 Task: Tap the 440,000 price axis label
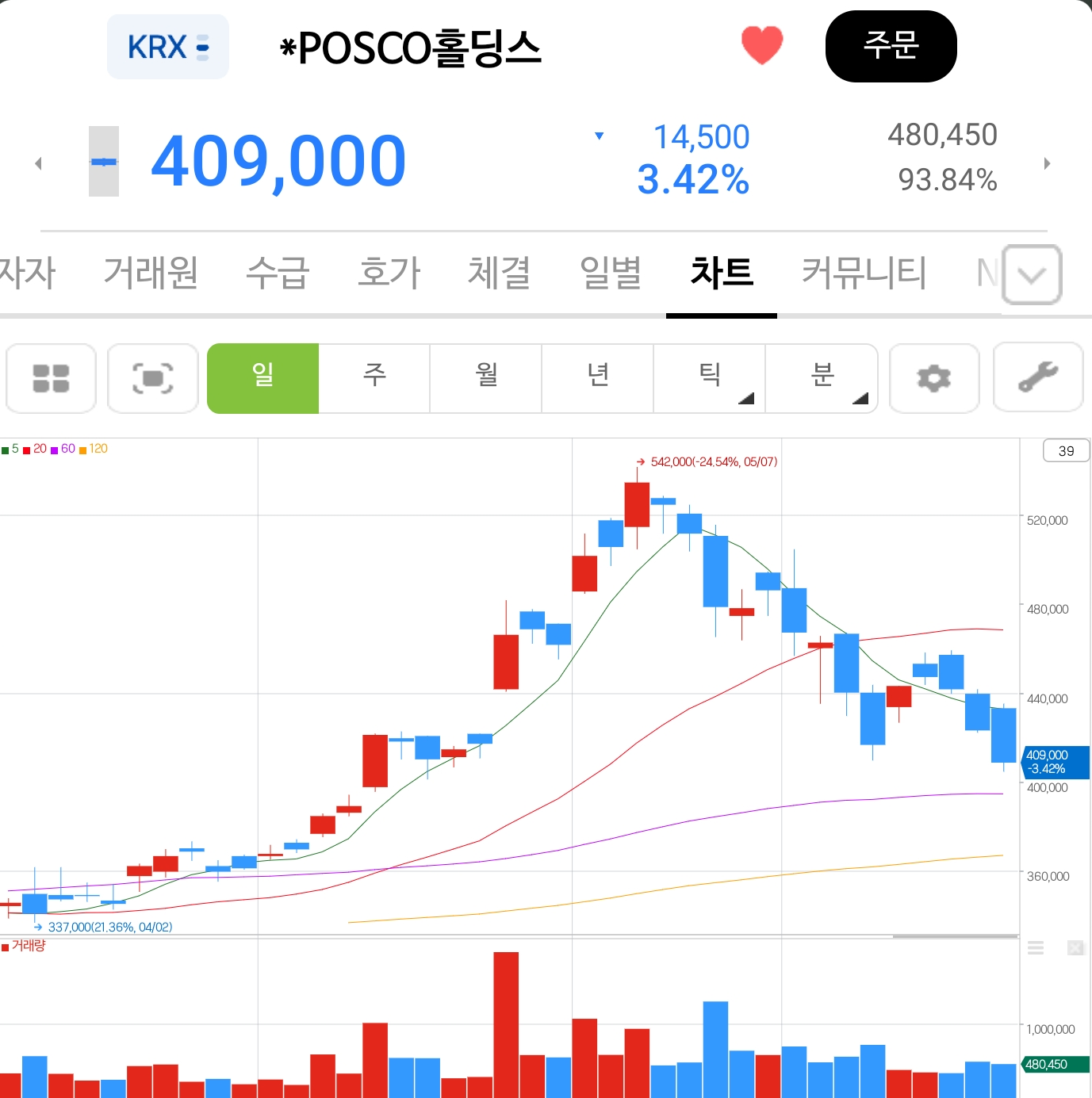click(1047, 698)
